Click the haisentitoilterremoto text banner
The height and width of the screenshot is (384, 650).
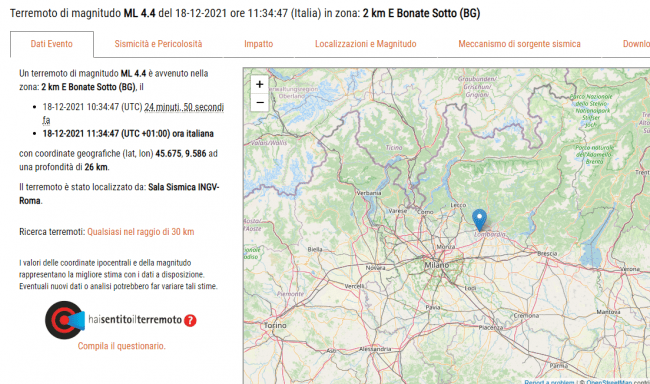[x=135, y=320]
